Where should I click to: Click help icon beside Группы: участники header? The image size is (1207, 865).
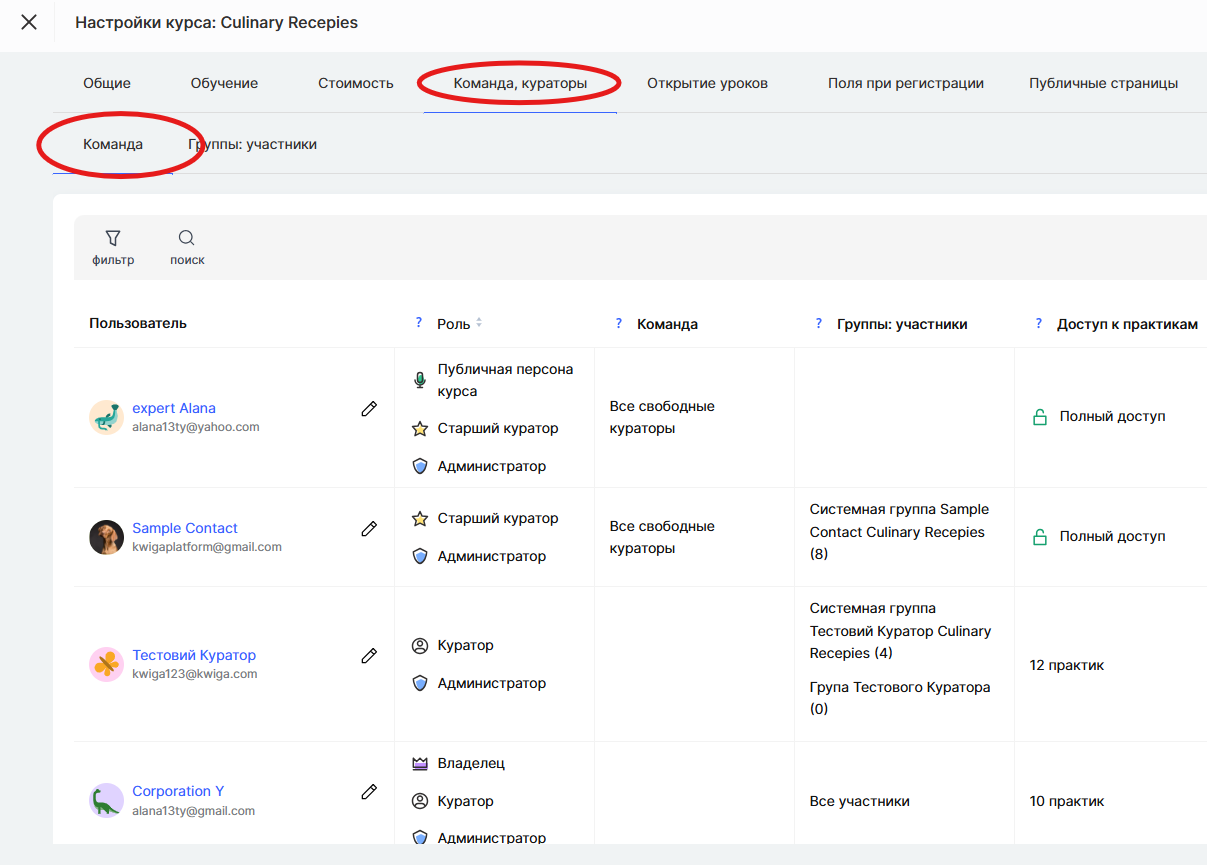pyautogui.click(x=819, y=323)
